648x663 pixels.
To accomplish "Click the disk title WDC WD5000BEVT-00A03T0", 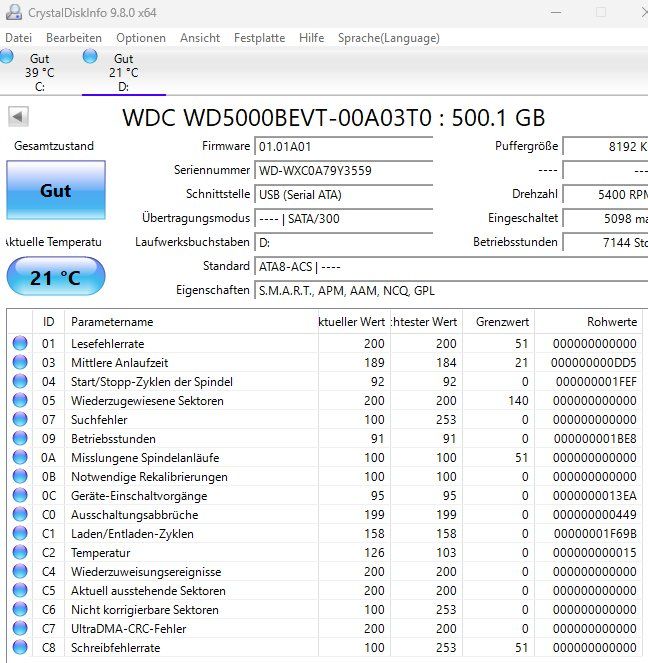I will click(x=277, y=118).
